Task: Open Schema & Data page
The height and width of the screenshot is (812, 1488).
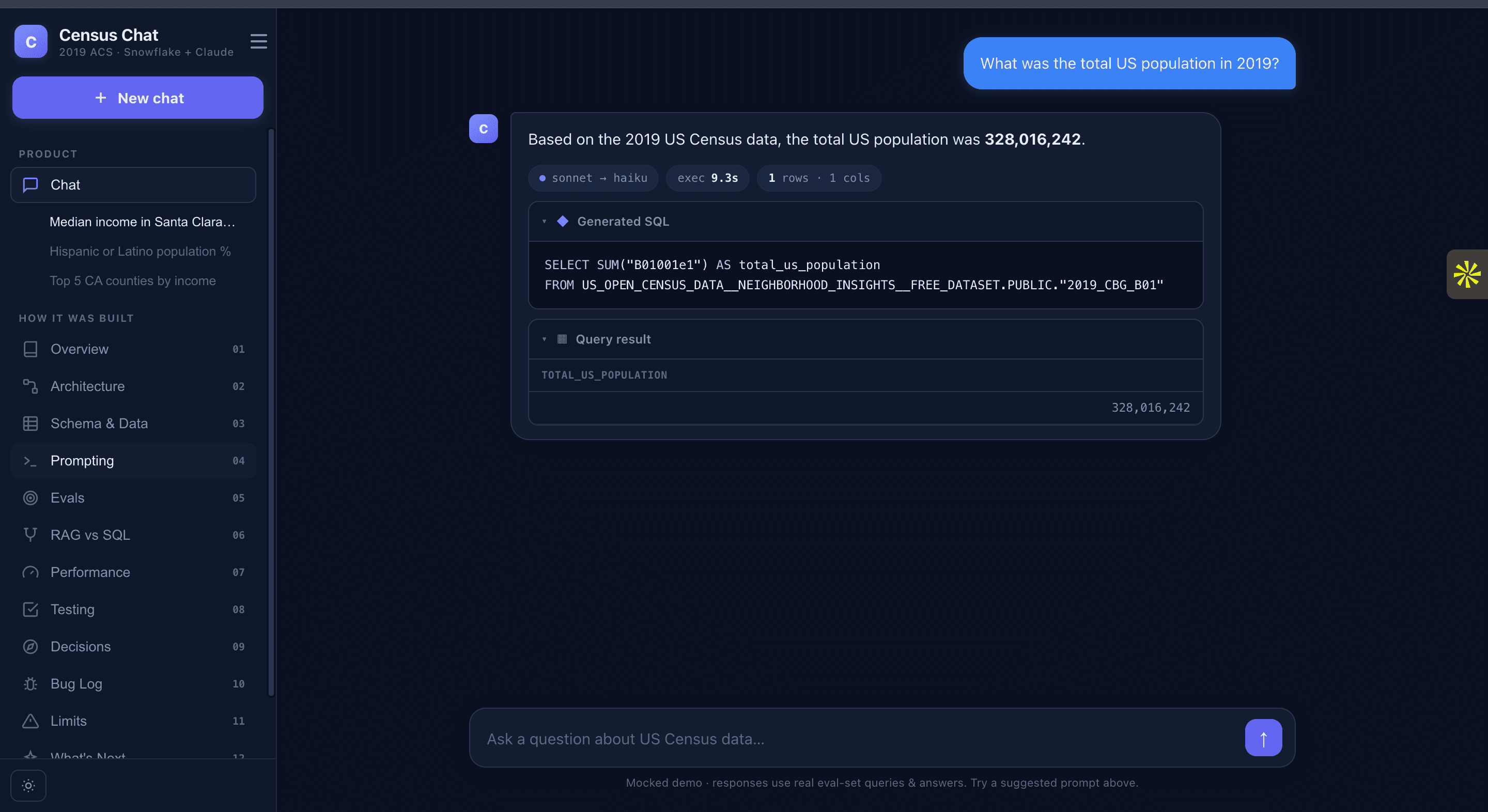Action: tap(133, 424)
